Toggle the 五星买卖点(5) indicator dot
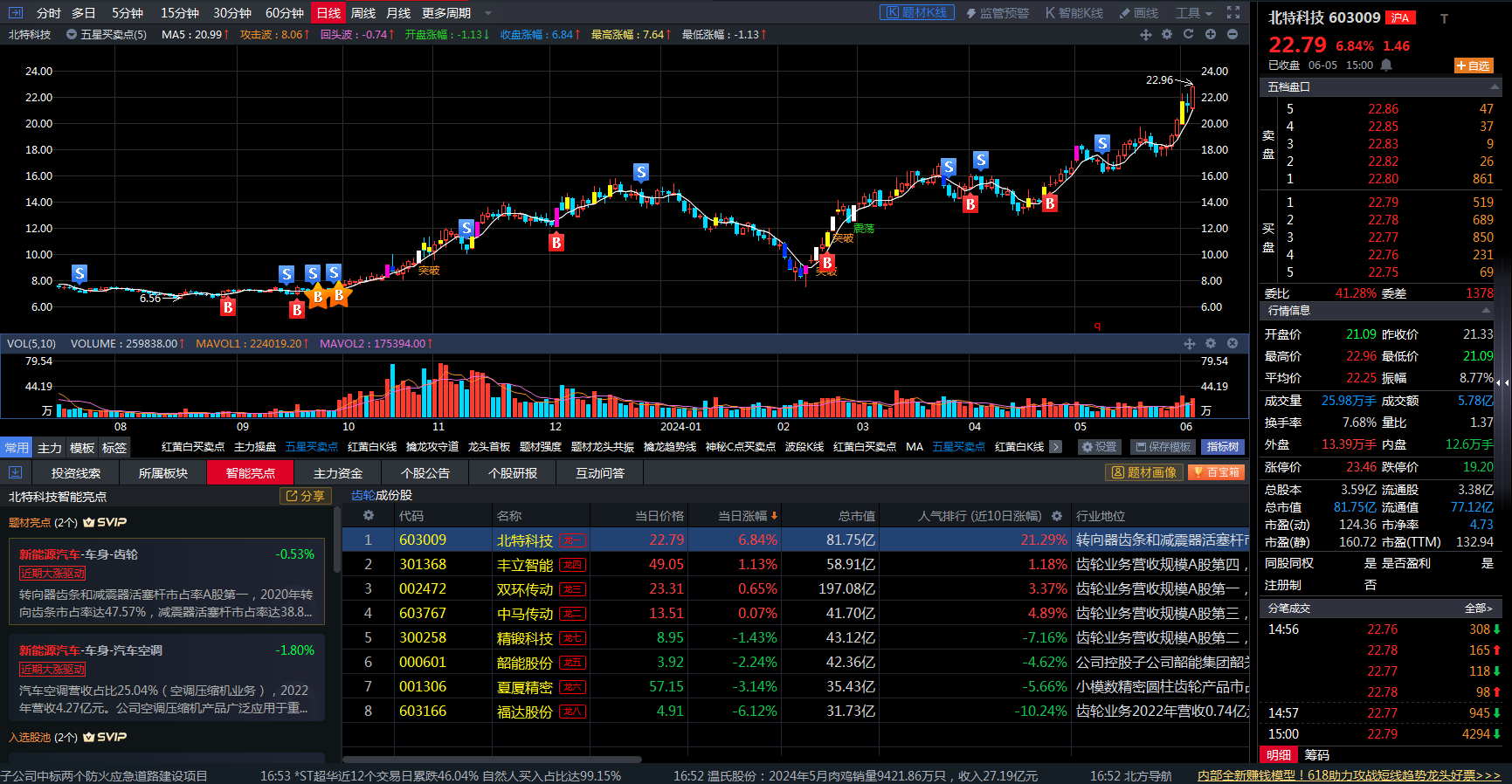This screenshot has width=1512, height=784. (72, 35)
